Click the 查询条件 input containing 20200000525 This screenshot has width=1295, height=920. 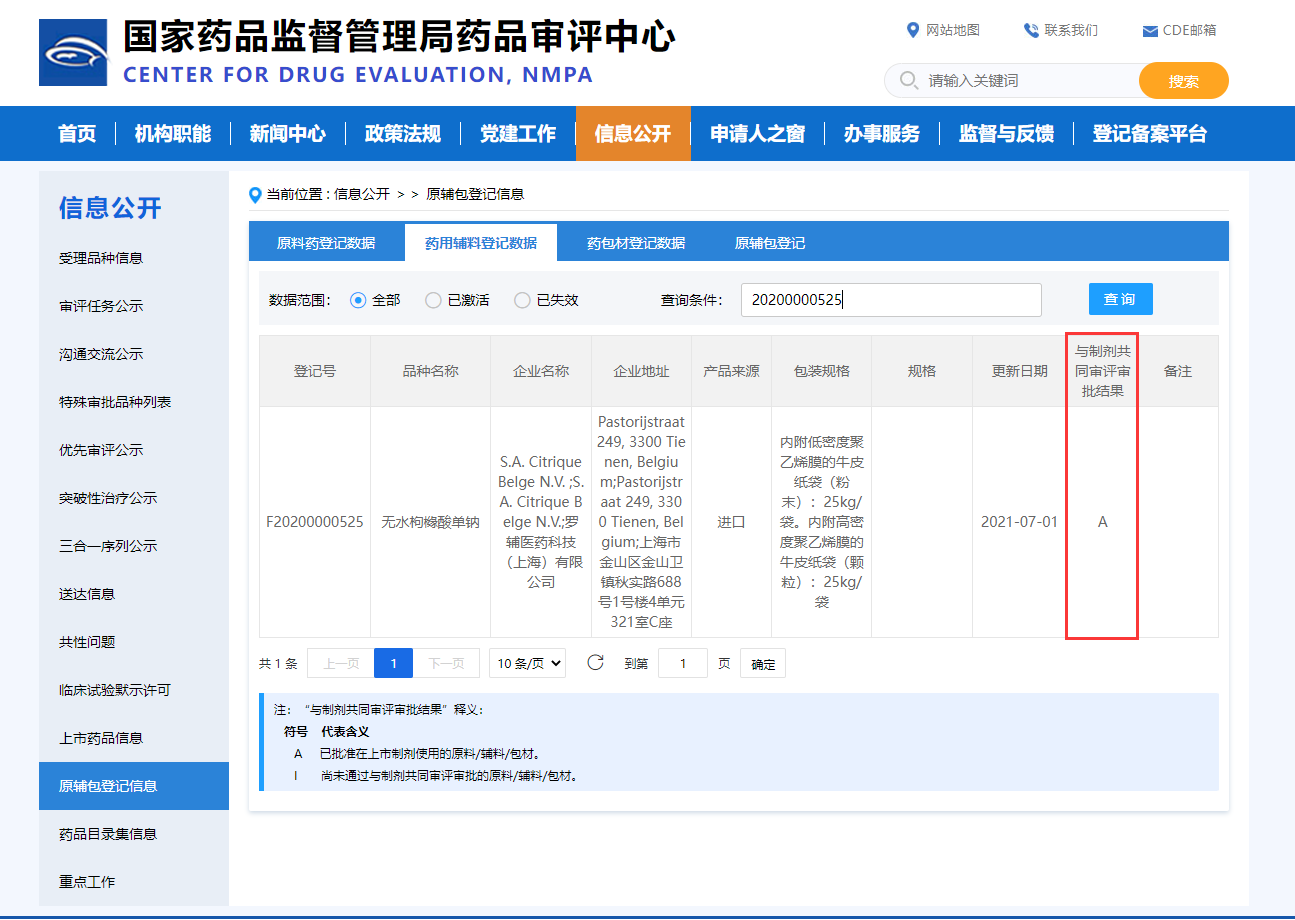pos(890,299)
